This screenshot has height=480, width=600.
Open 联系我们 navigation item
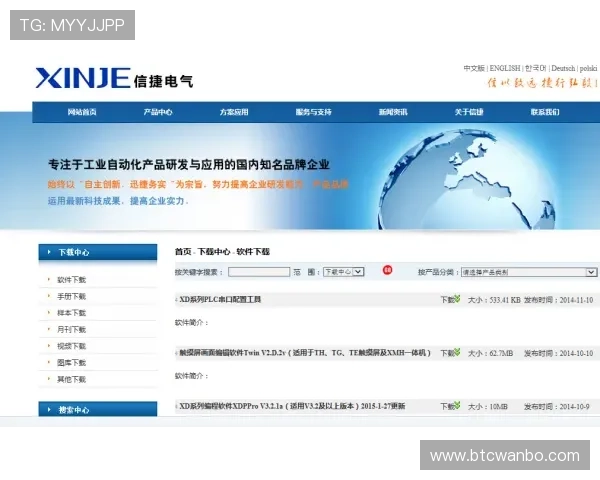545,112
